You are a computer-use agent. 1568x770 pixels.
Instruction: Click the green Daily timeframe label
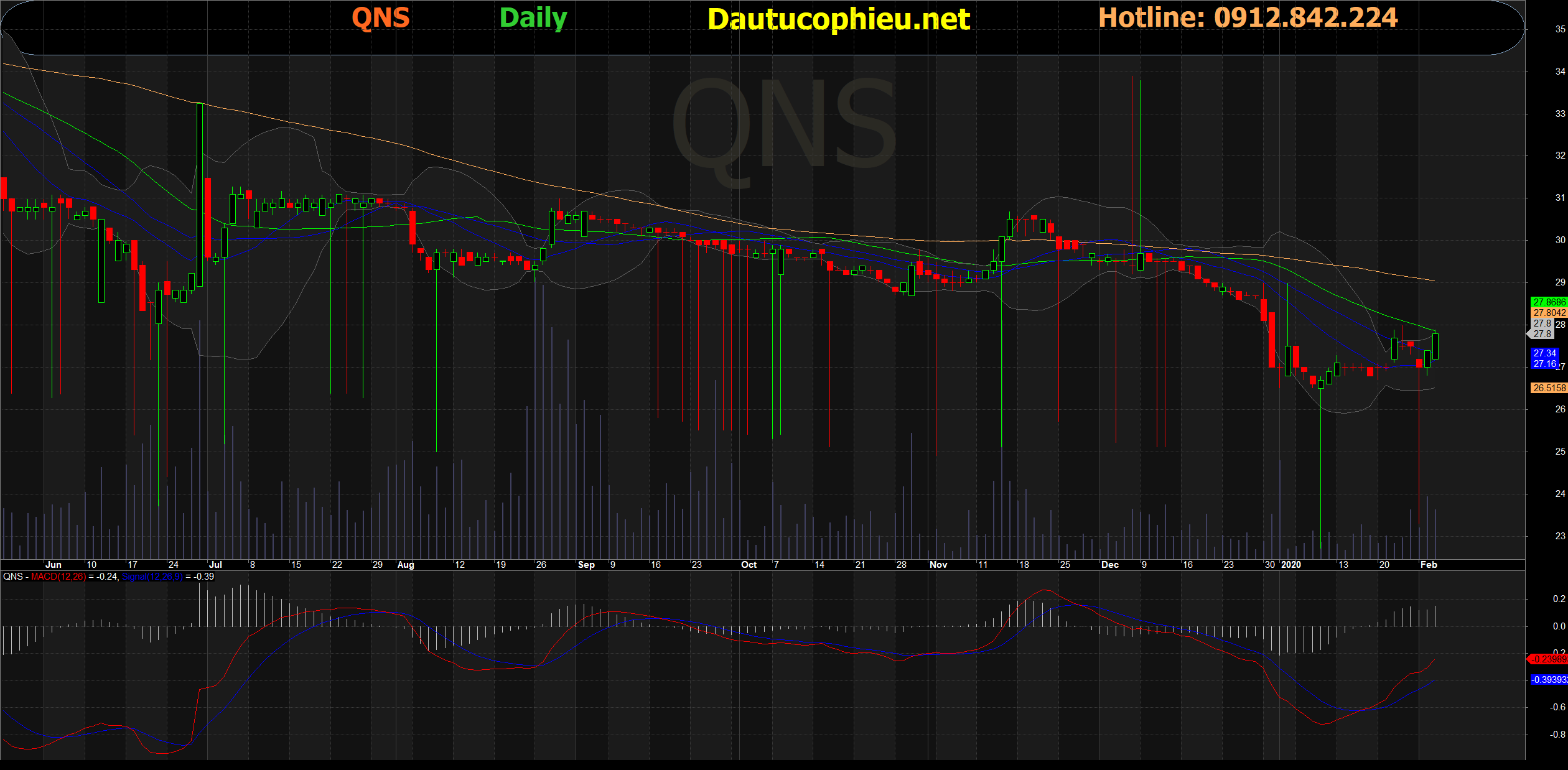533,18
